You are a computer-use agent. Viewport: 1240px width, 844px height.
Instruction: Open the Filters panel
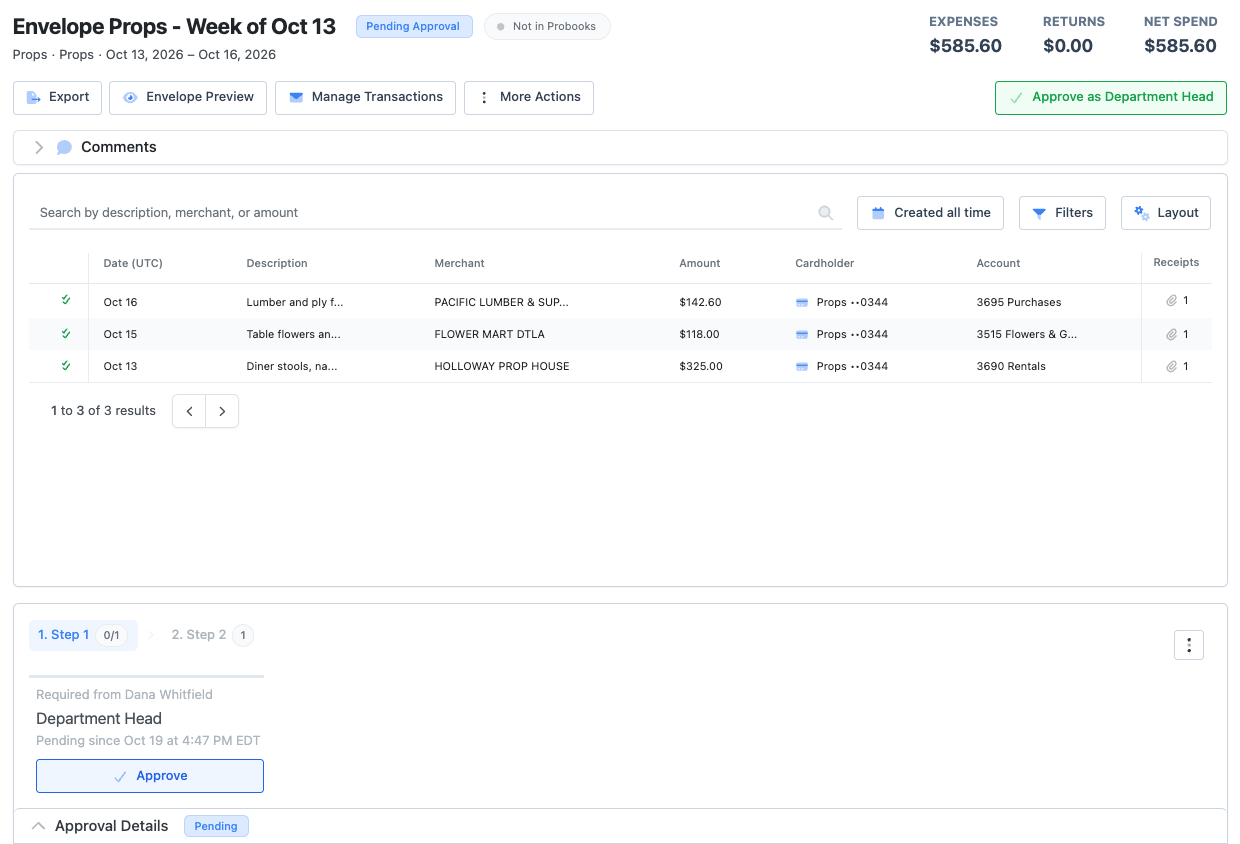tap(1062, 213)
